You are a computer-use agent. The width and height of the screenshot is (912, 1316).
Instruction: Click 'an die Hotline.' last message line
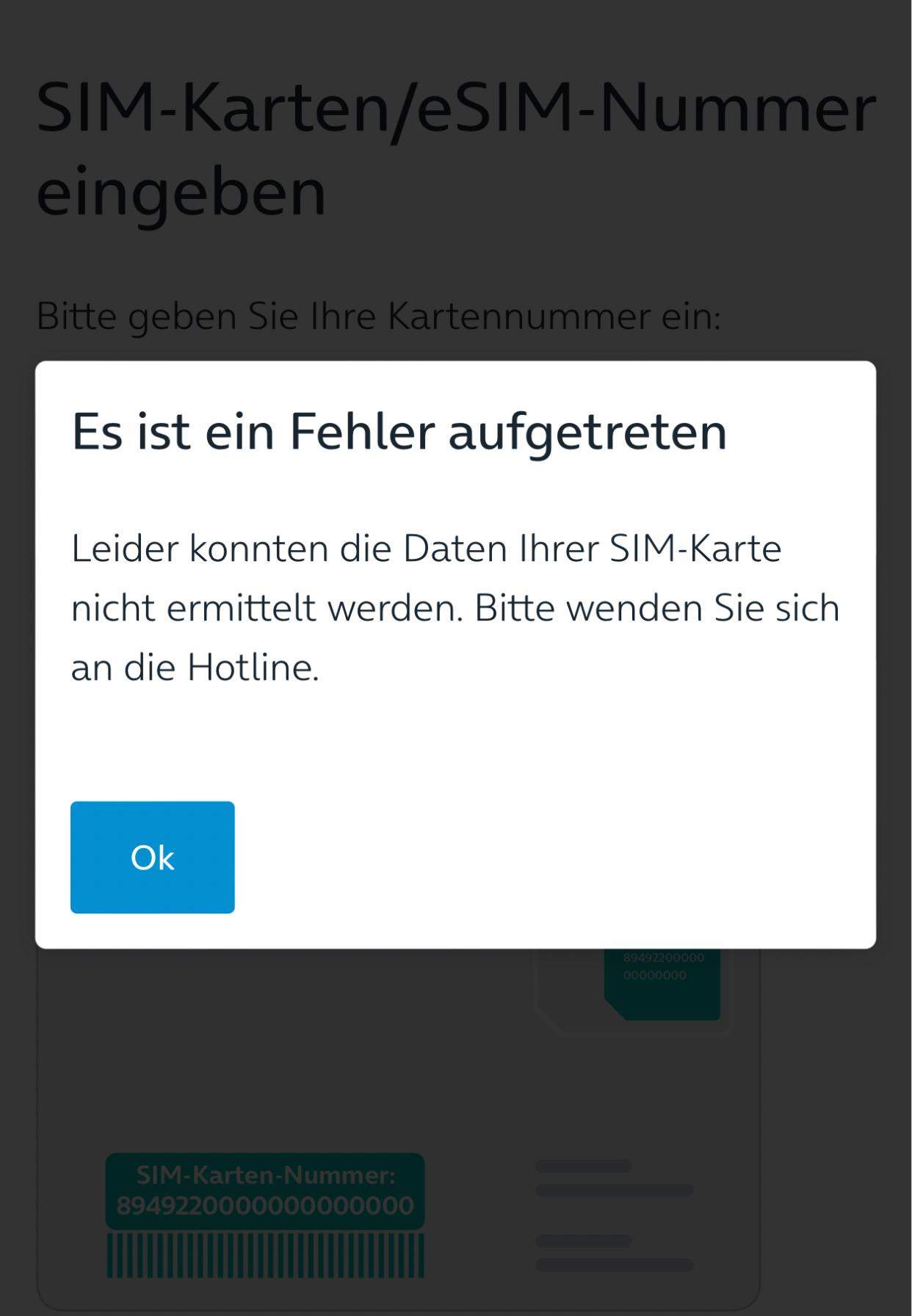pos(195,668)
